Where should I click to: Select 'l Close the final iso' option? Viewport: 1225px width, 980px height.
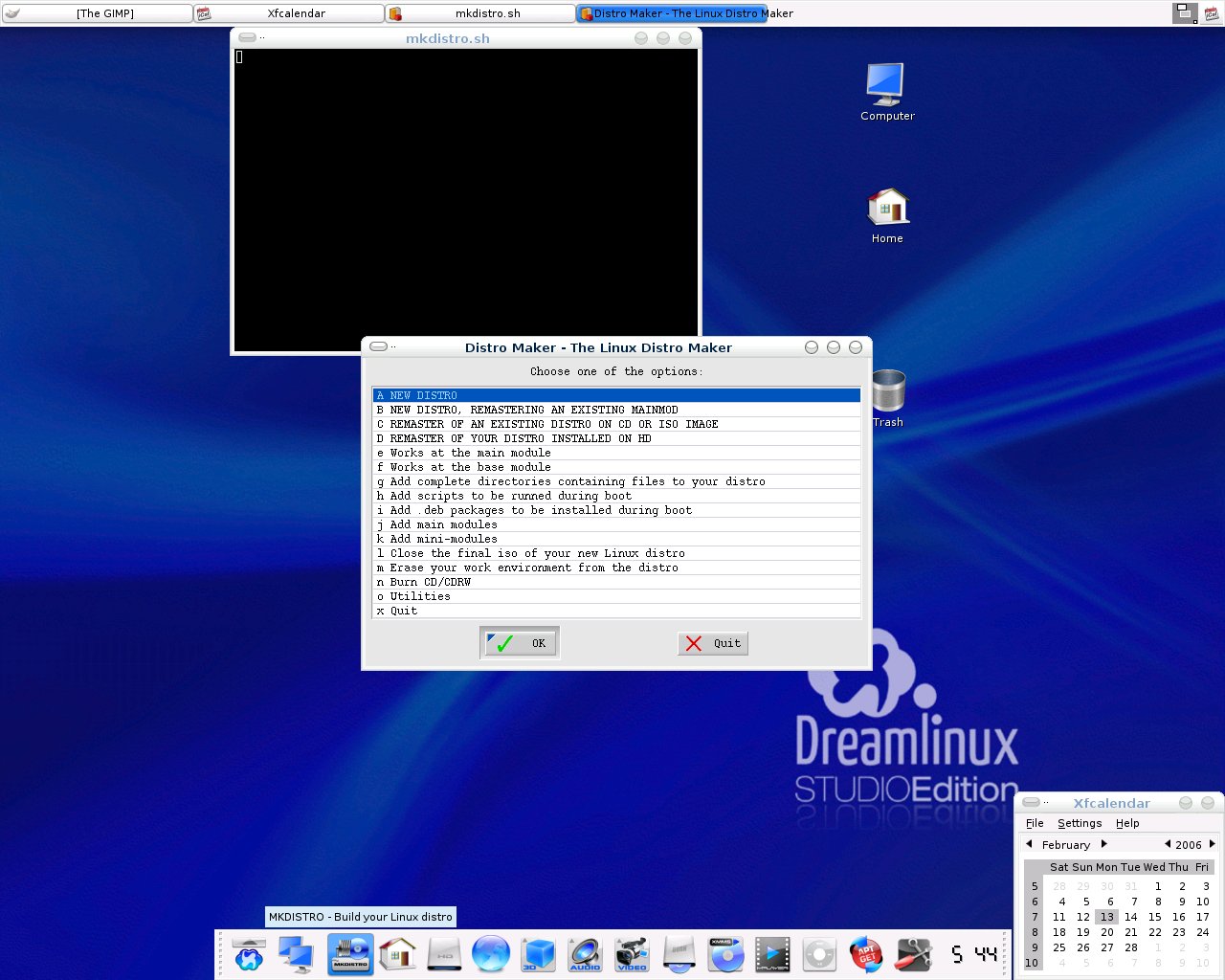click(x=616, y=553)
